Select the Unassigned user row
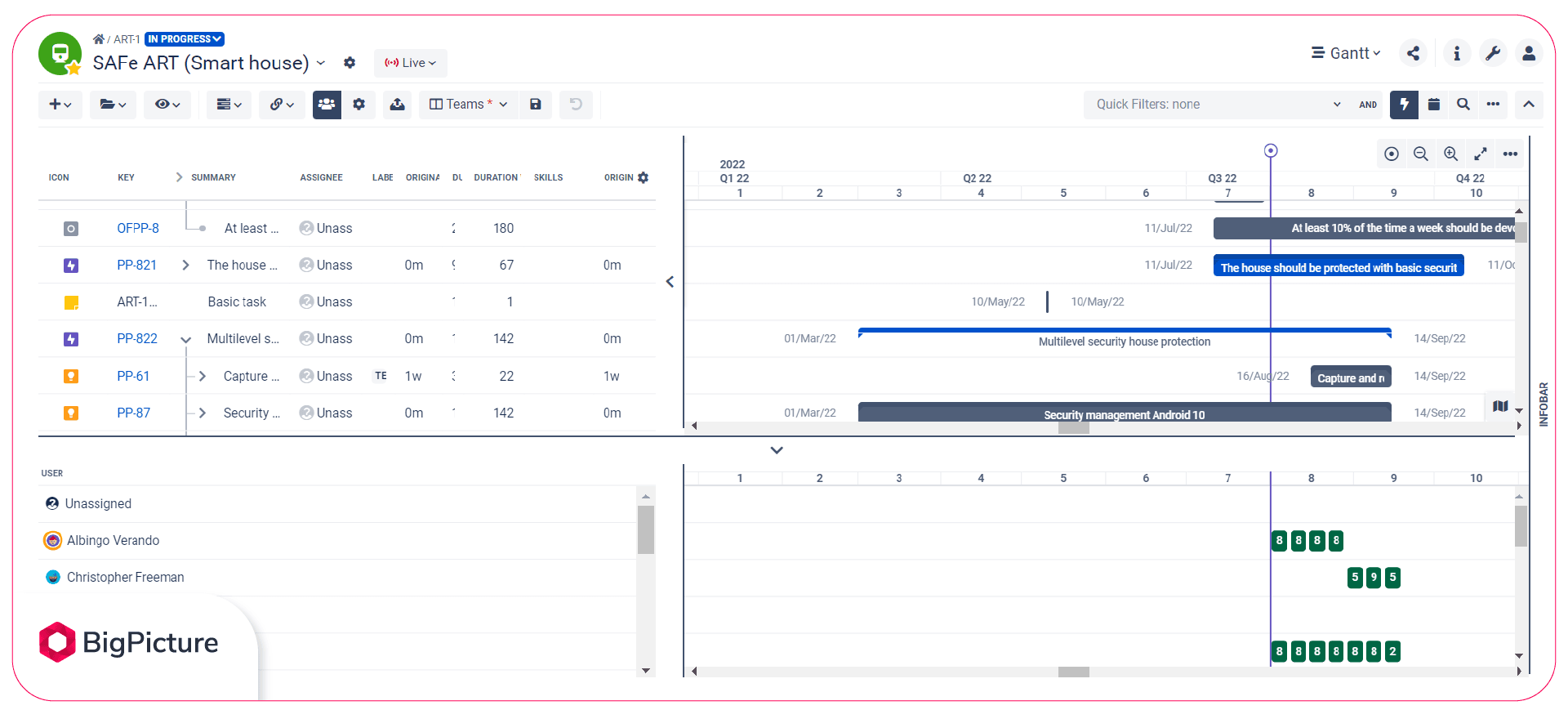Image resolution: width=1568 pixels, height=719 pixels. coord(336,503)
